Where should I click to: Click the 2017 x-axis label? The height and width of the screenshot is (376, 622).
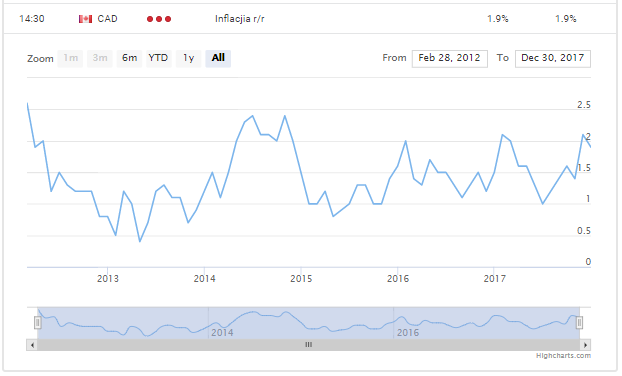pyautogui.click(x=495, y=279)
